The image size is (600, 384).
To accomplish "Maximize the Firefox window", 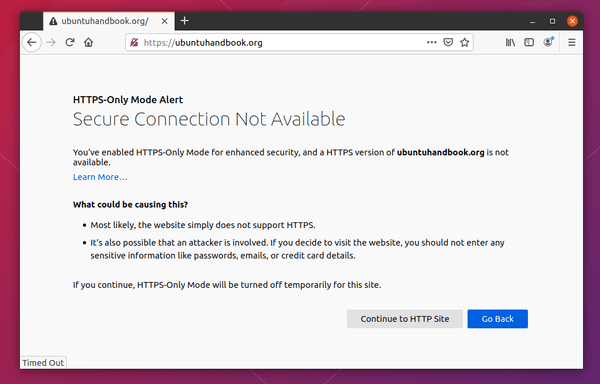I will (552, 21).
